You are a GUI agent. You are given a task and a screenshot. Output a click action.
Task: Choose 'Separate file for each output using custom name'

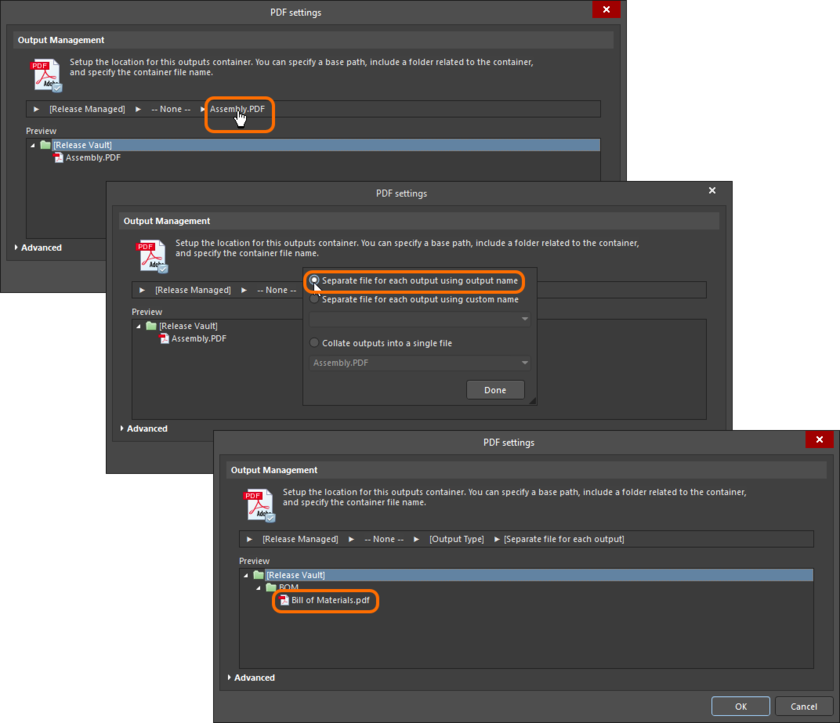tap(314, 300)
